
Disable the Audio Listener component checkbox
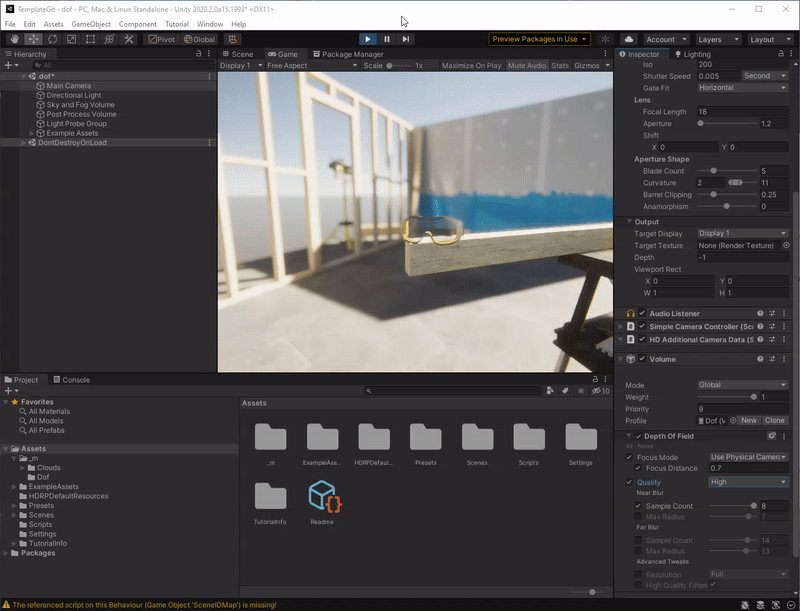[642, 313]
